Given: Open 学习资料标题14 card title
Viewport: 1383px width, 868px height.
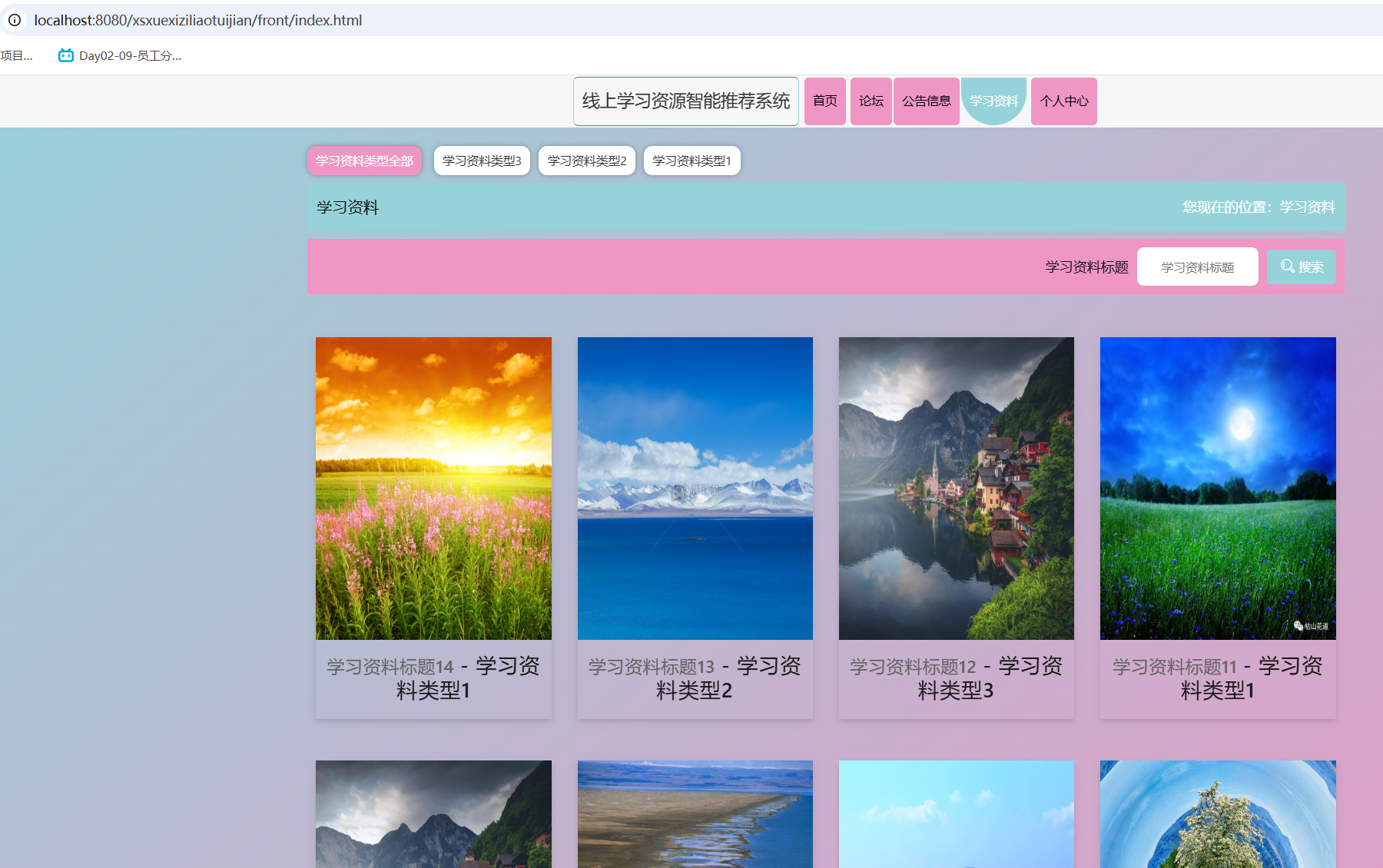Looking at the screenshot, I should pos(433,678).
